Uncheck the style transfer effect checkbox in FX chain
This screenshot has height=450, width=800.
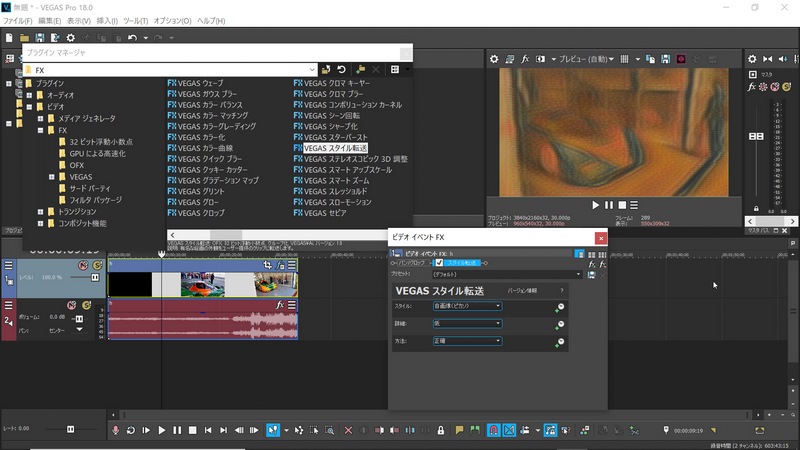click(x=439, y=263)
